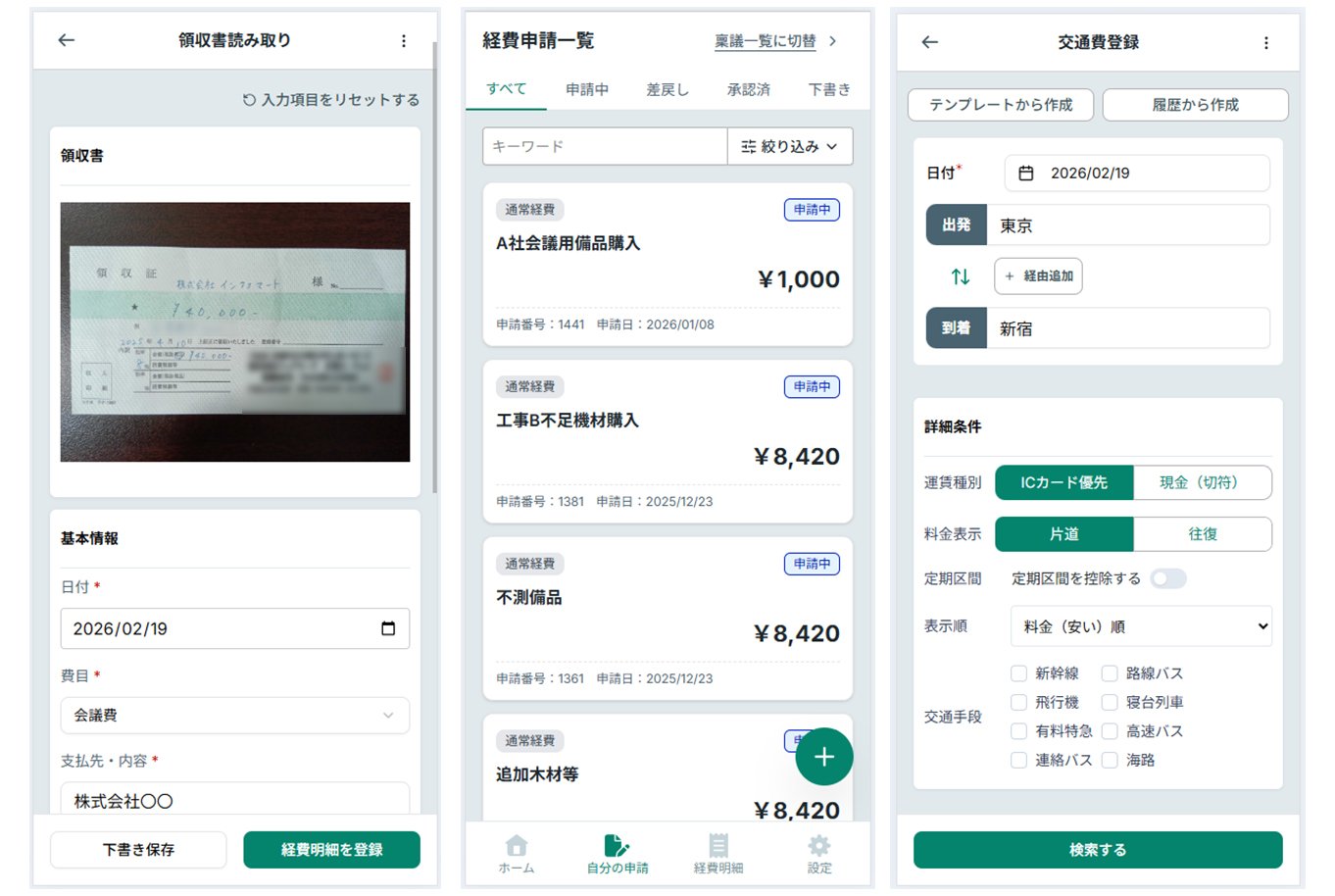Tick the 高速バス checkbox
Image resolution: width=1335 pixels, height=896 pixels.
pos(1110,731)
